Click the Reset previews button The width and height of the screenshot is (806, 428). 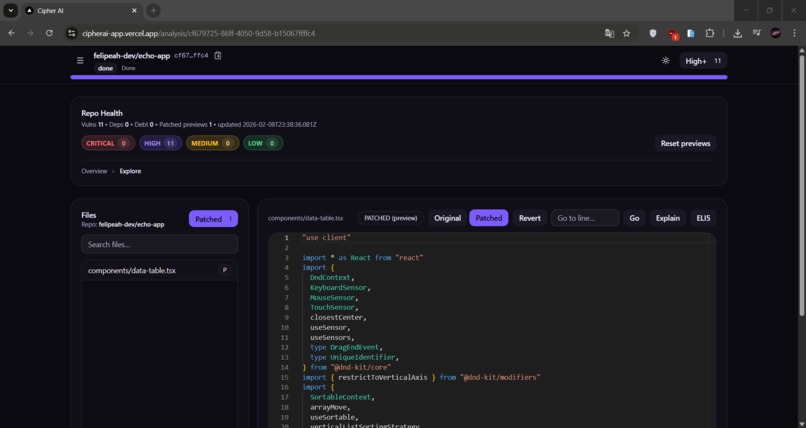[x=685, y=143]
